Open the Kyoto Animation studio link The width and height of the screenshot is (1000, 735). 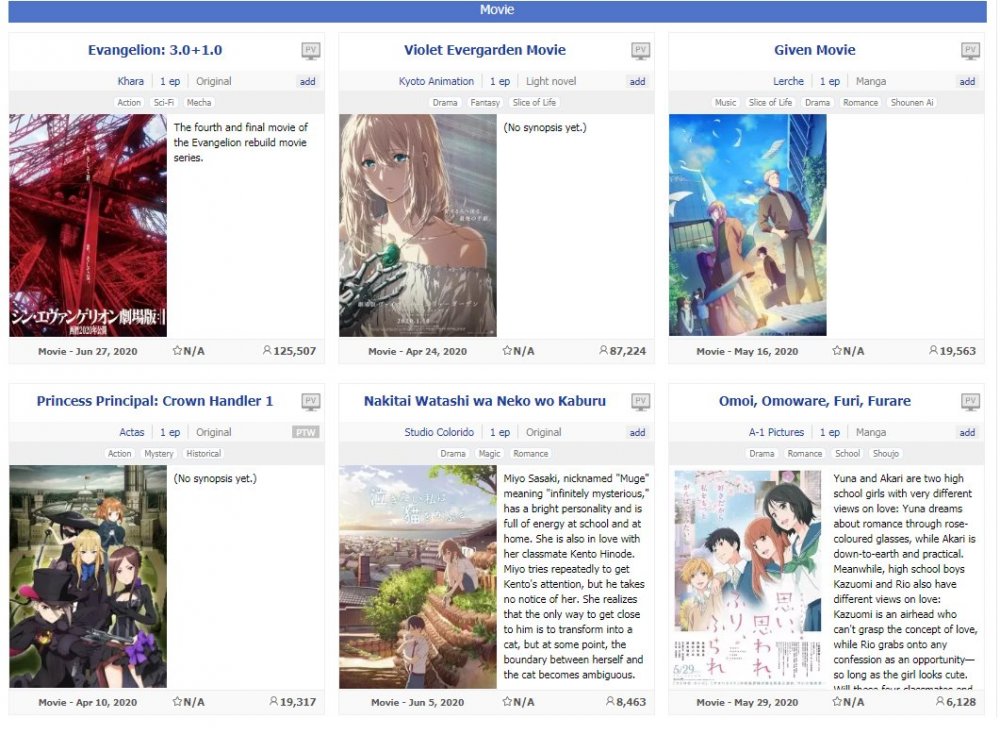tap(436, 81)
